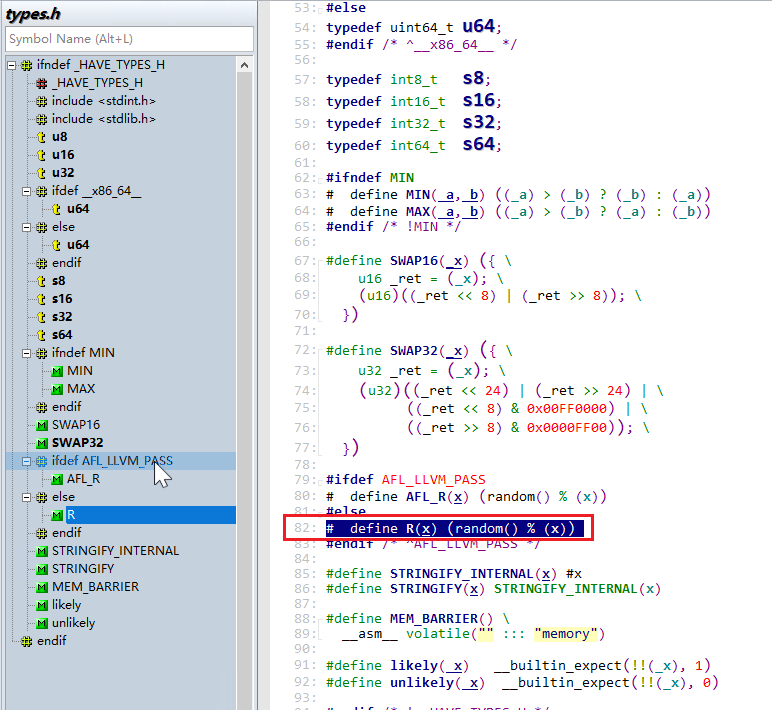Screen dimensions: 772x710
Task: Click the SWAP16 macro icon
Action: coord(42,425)
